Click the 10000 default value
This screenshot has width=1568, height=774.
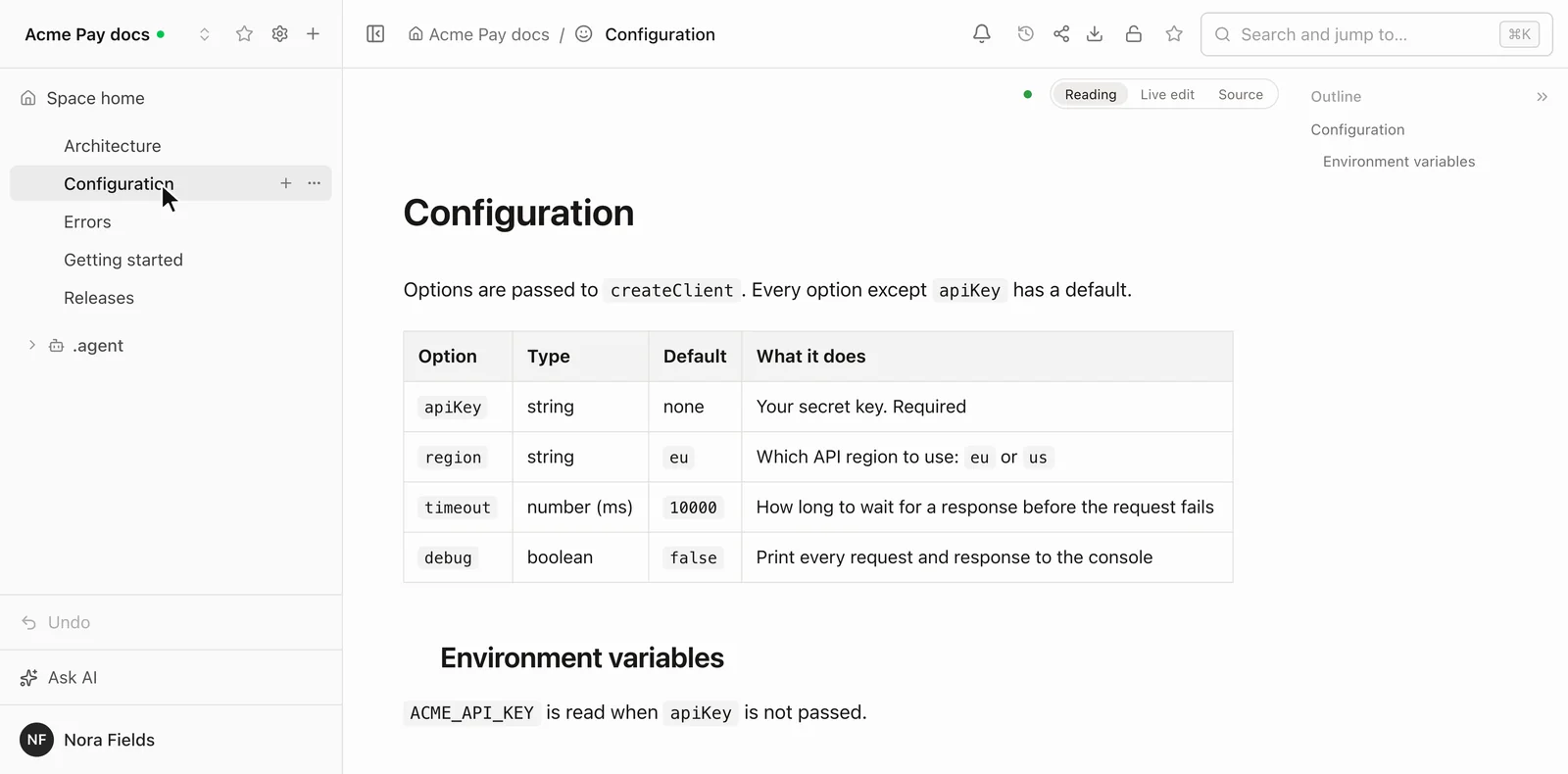coord(693,508)
